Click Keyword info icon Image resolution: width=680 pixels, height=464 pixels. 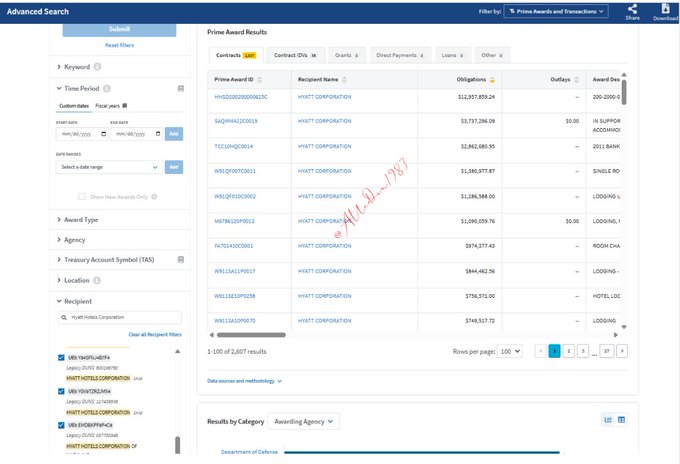pyautogui.click(x=97, y=67)
